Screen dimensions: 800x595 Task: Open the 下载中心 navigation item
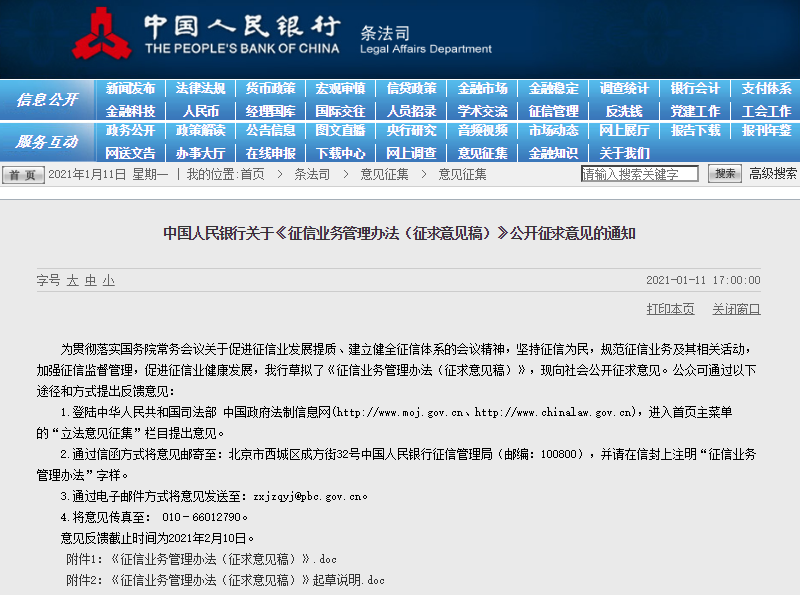click(341, 153)
